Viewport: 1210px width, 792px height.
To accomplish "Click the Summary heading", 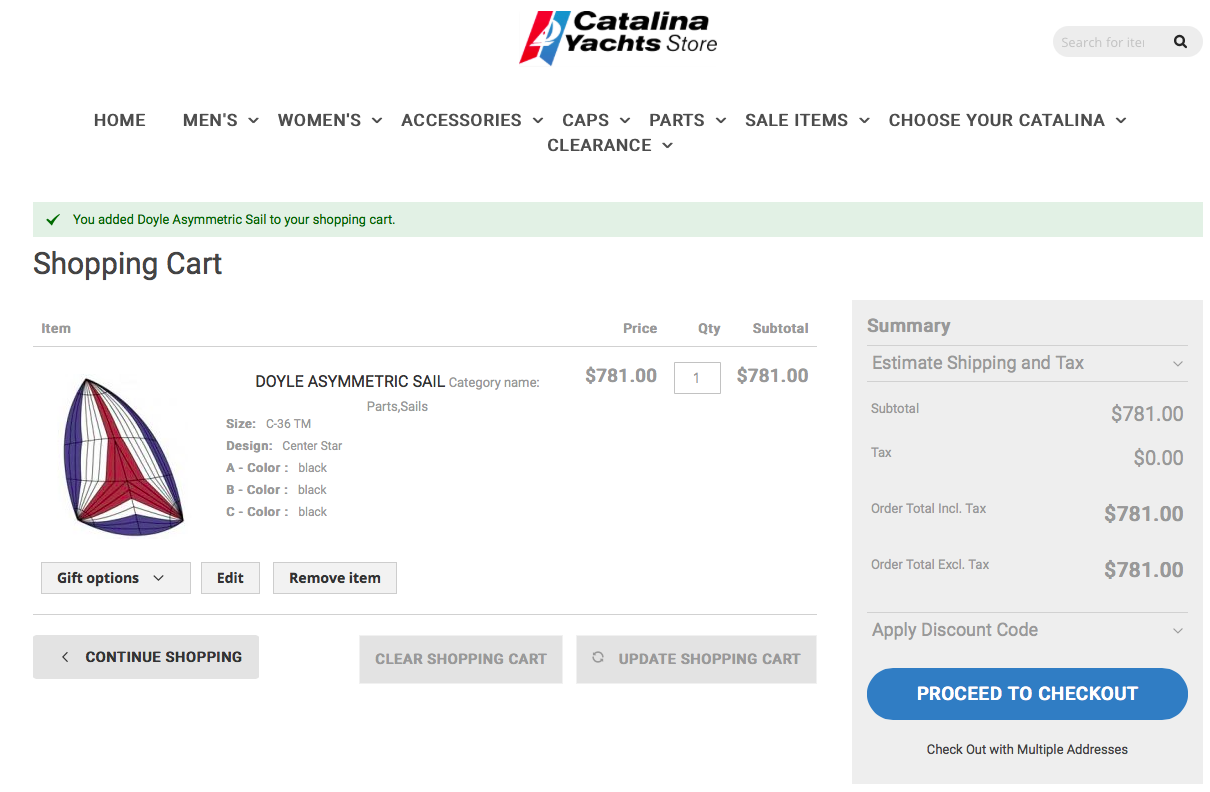I will 908,326.
